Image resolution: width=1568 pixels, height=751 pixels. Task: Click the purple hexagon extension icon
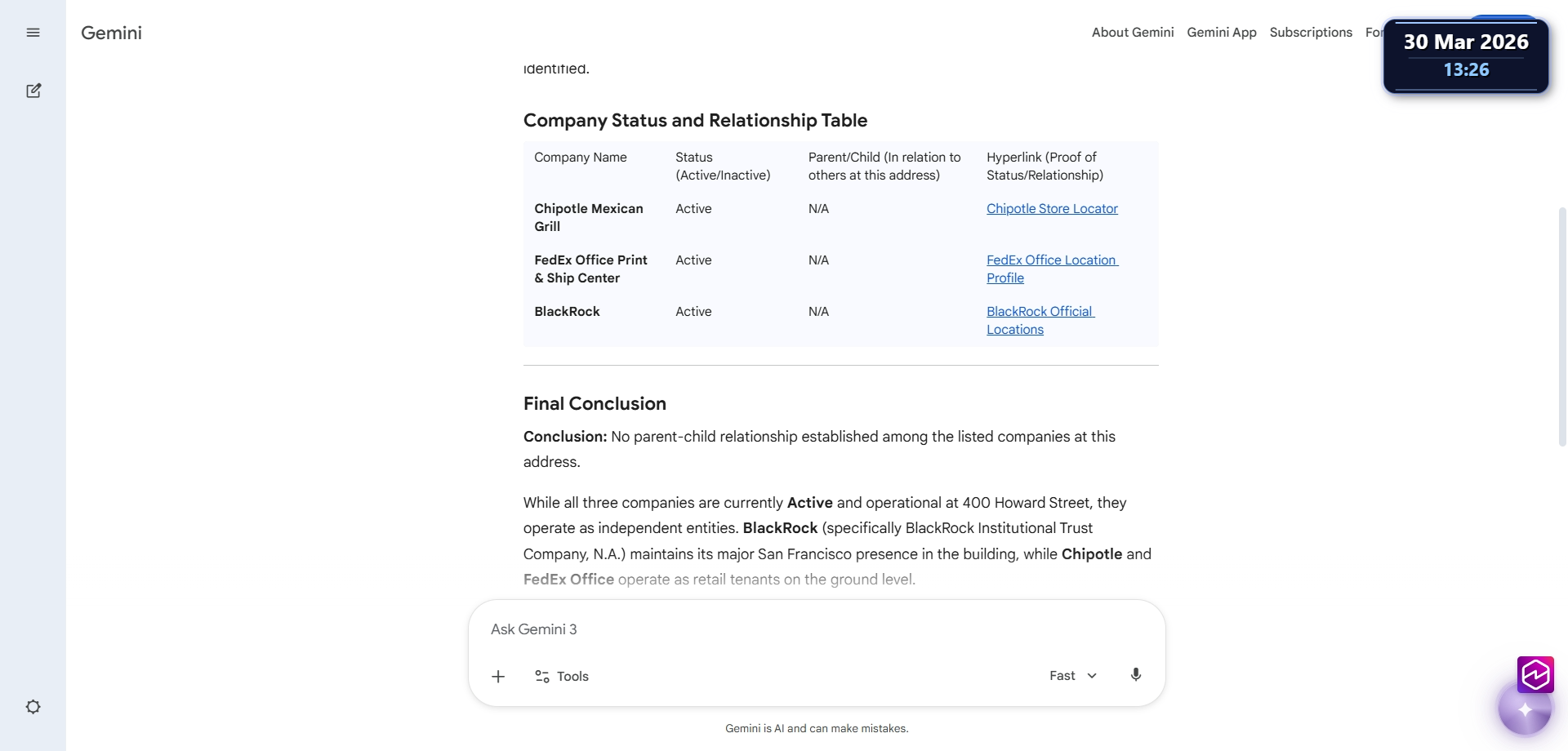pyautogui.click(x=1535, y=674)
